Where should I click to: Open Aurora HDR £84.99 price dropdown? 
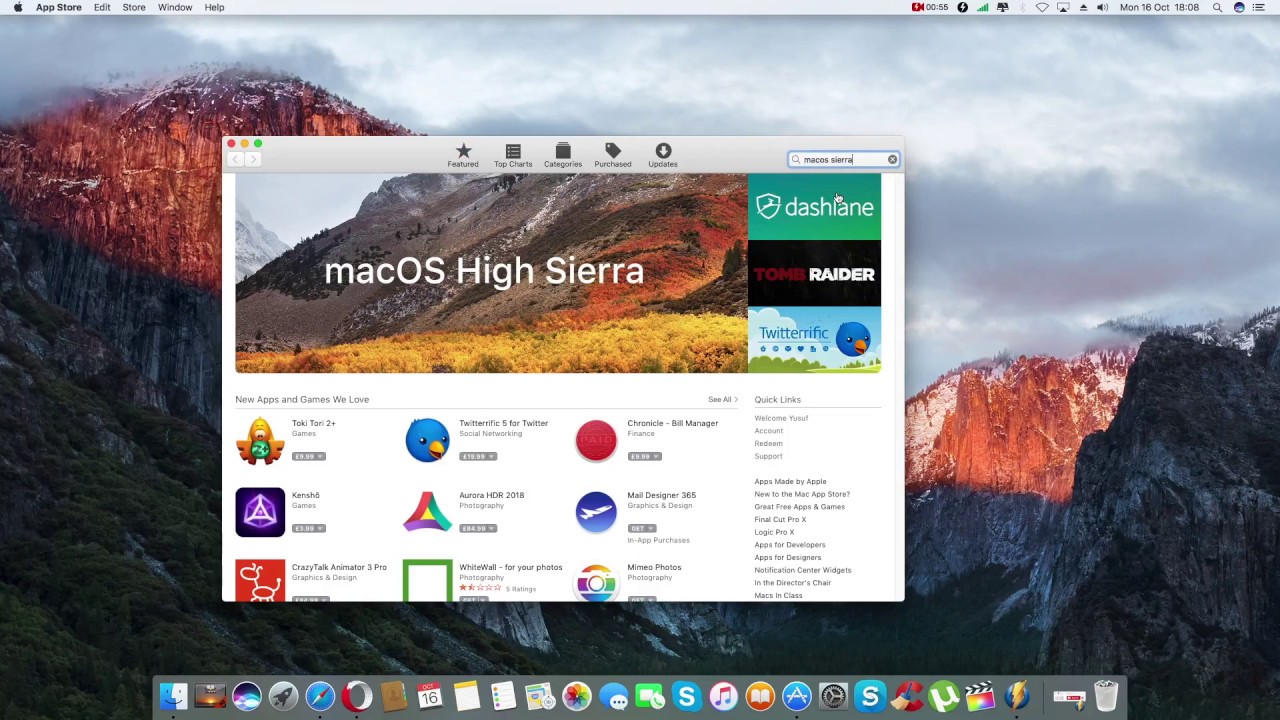478,528
